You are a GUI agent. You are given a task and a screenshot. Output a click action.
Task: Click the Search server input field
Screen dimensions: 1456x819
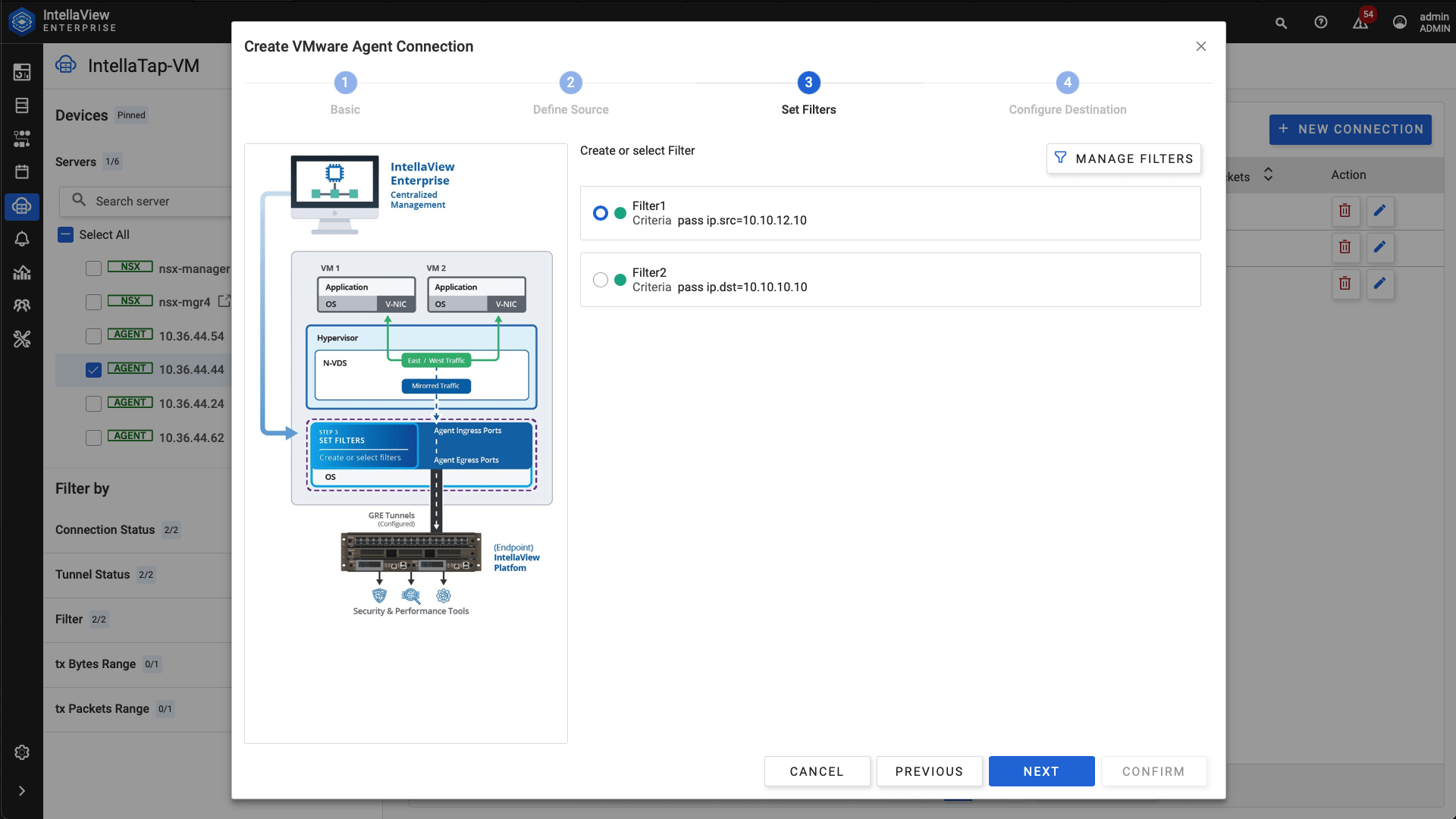coord(152,201)
